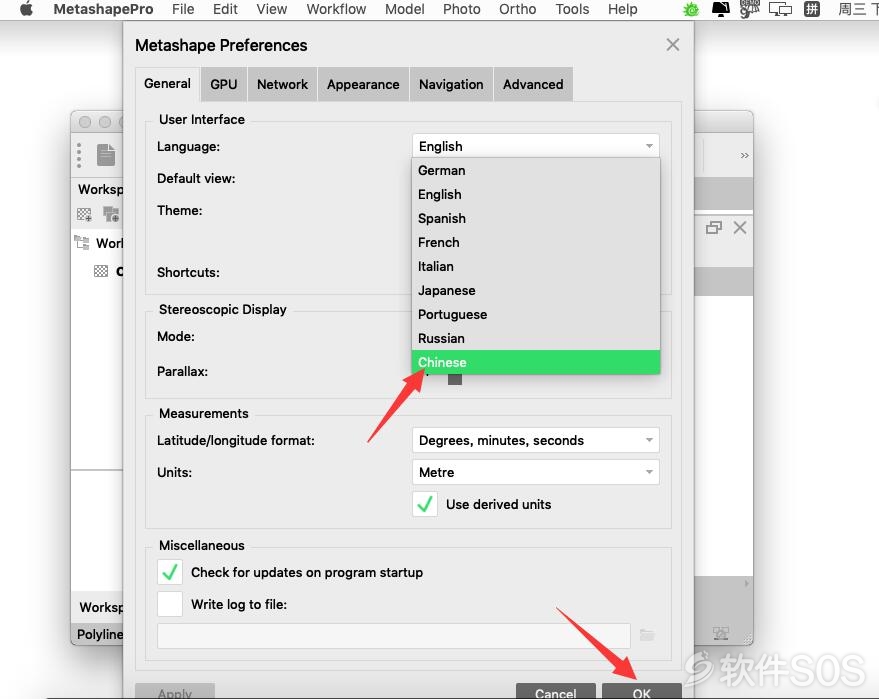Image resolution: width=879 pixels, height=699 pixels.
Task: Select German from language list
Action: coord(535,170)
